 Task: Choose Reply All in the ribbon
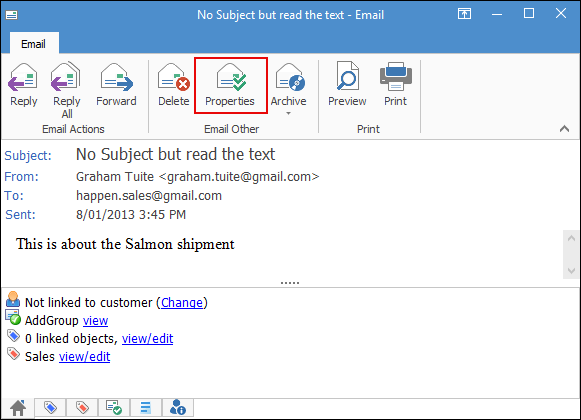coord(66,90)
